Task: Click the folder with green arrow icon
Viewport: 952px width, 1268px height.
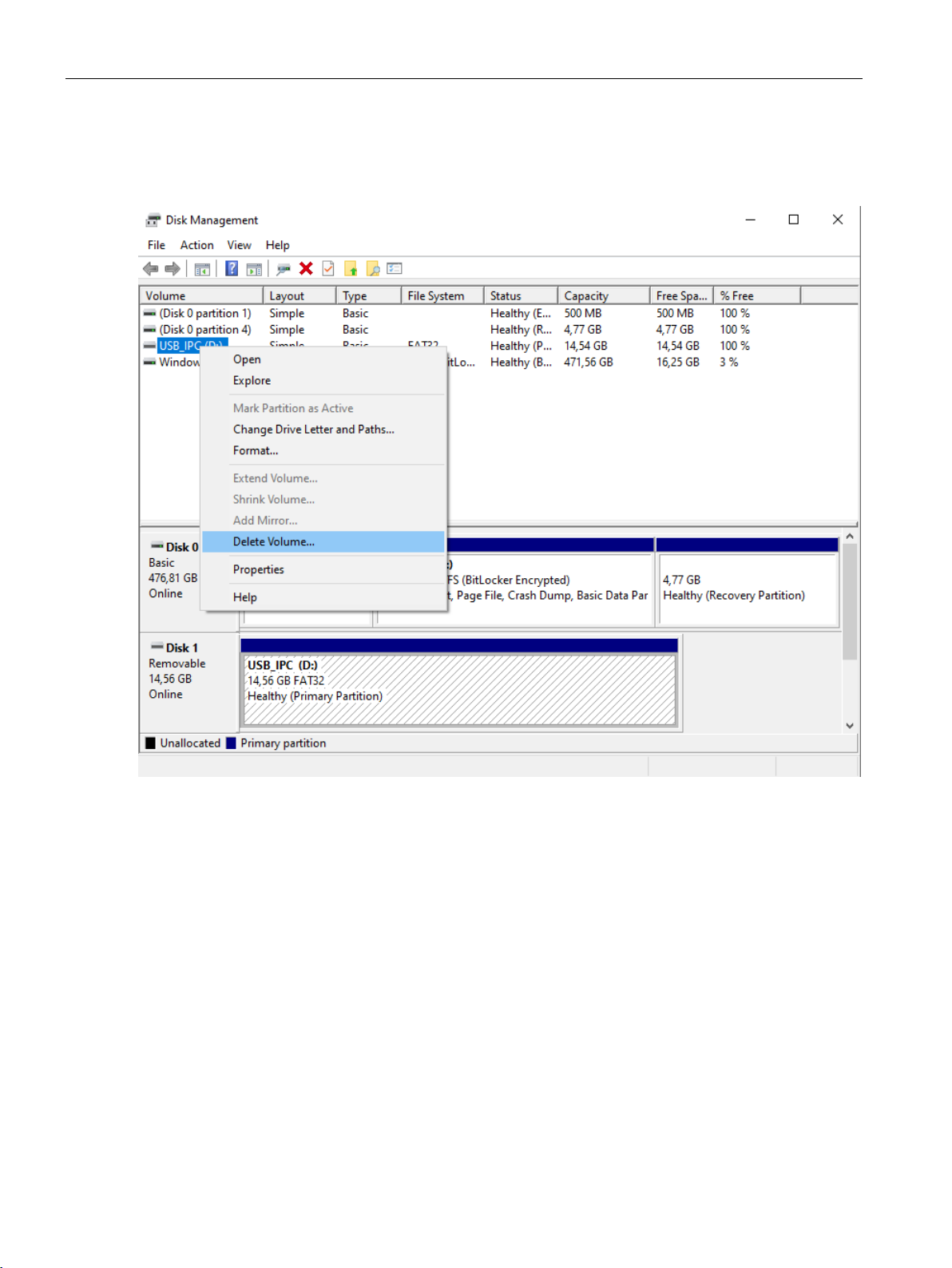Action: tap(351, 268)
